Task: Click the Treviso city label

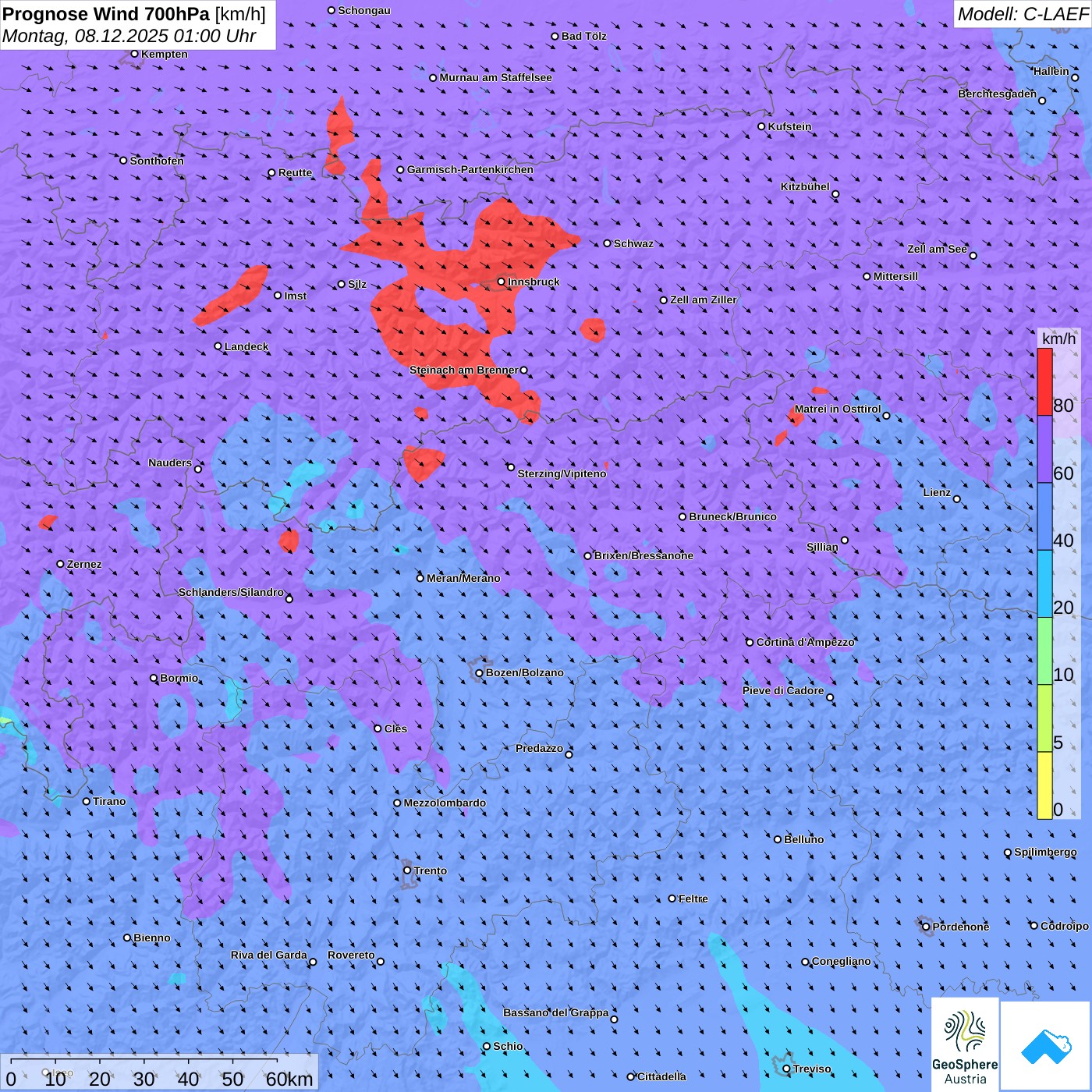Action: coord(812,1069)
